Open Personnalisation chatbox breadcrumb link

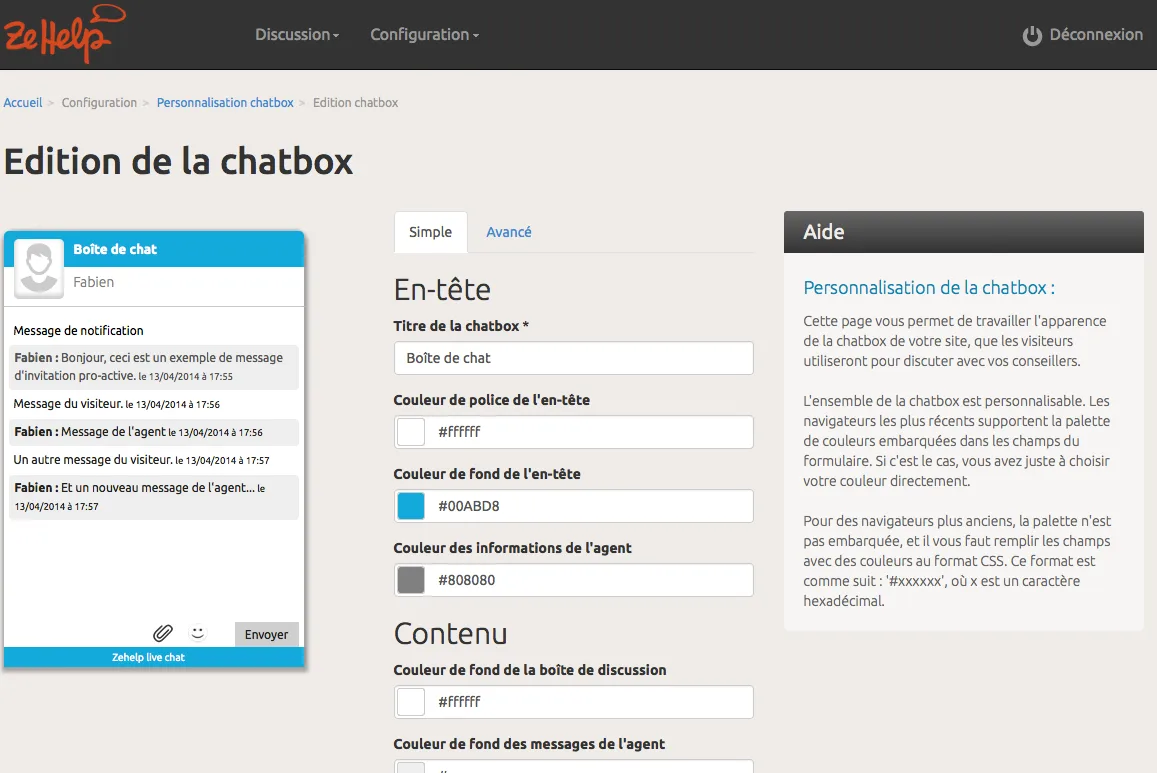tap(225, 103)
